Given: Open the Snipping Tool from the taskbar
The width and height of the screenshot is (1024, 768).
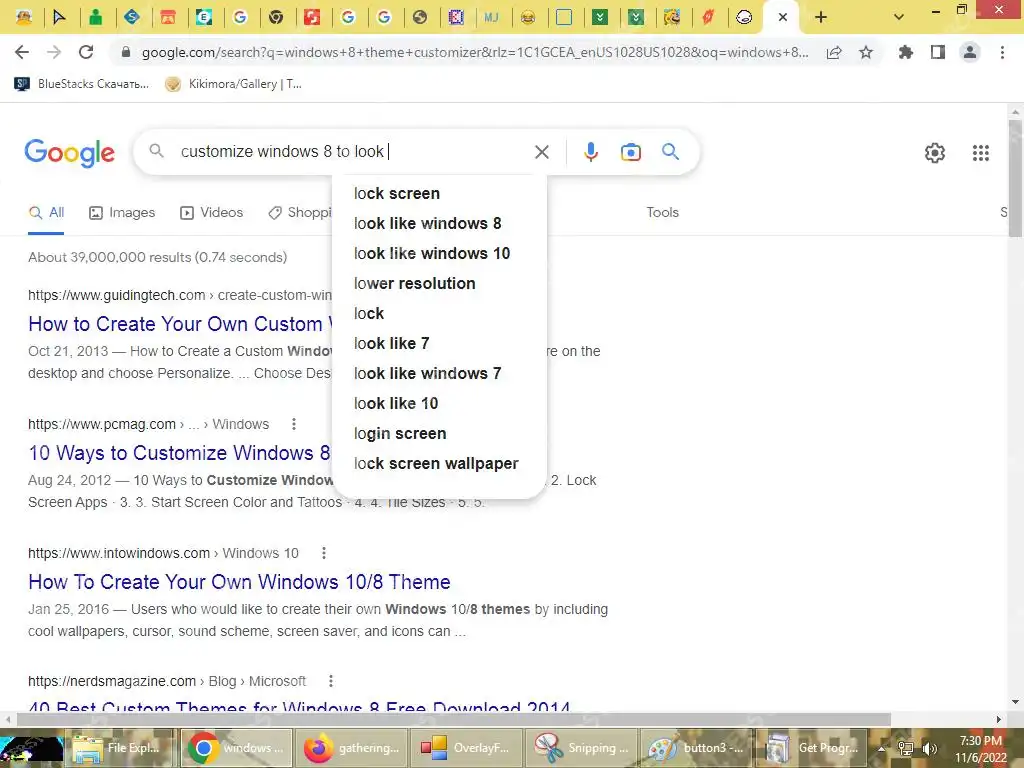Looking at the screenshot, I should click(x=581, y=748).
